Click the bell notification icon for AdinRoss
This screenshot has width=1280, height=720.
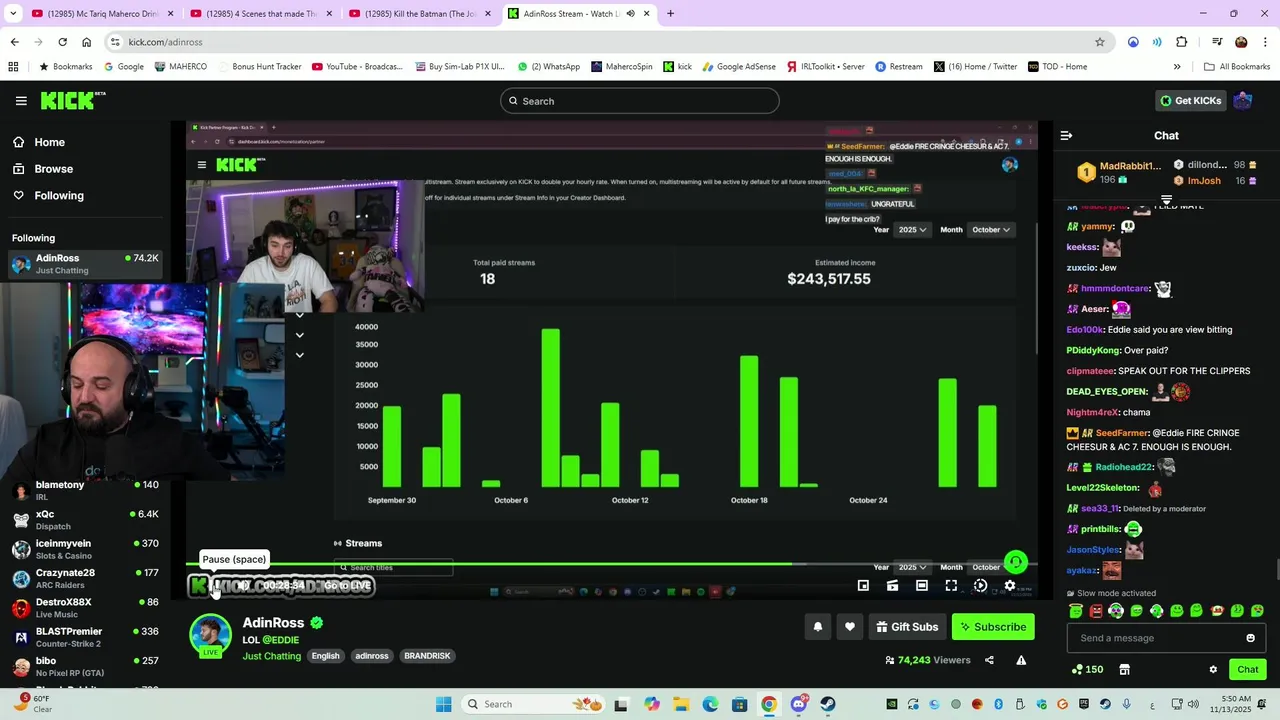pyautogui.click(x=817, y=627)
